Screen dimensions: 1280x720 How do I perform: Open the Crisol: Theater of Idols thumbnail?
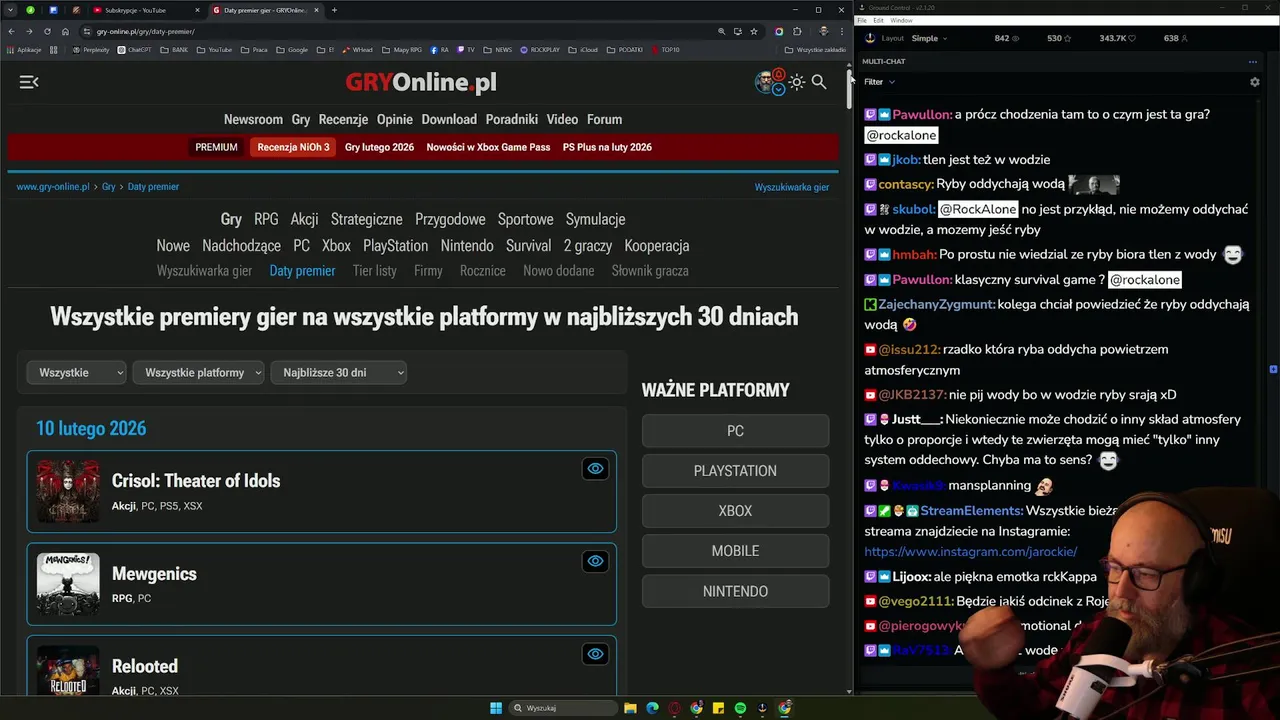tap(68, 492)
